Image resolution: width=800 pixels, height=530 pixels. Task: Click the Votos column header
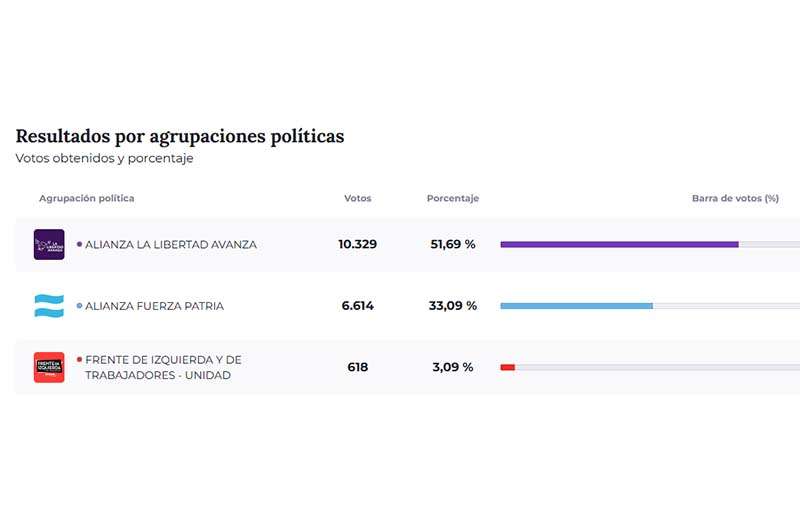pos(357,198)
